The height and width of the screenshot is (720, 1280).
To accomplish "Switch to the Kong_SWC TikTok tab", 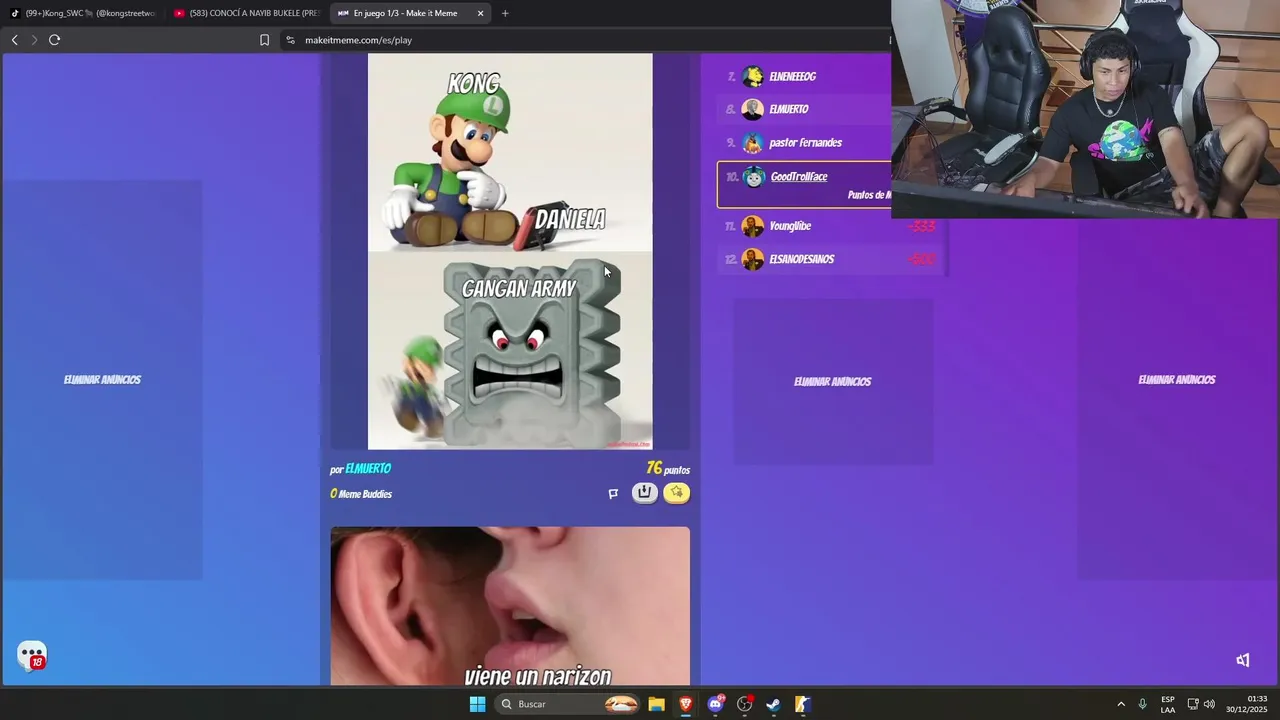I will click(x=83, y=13).
